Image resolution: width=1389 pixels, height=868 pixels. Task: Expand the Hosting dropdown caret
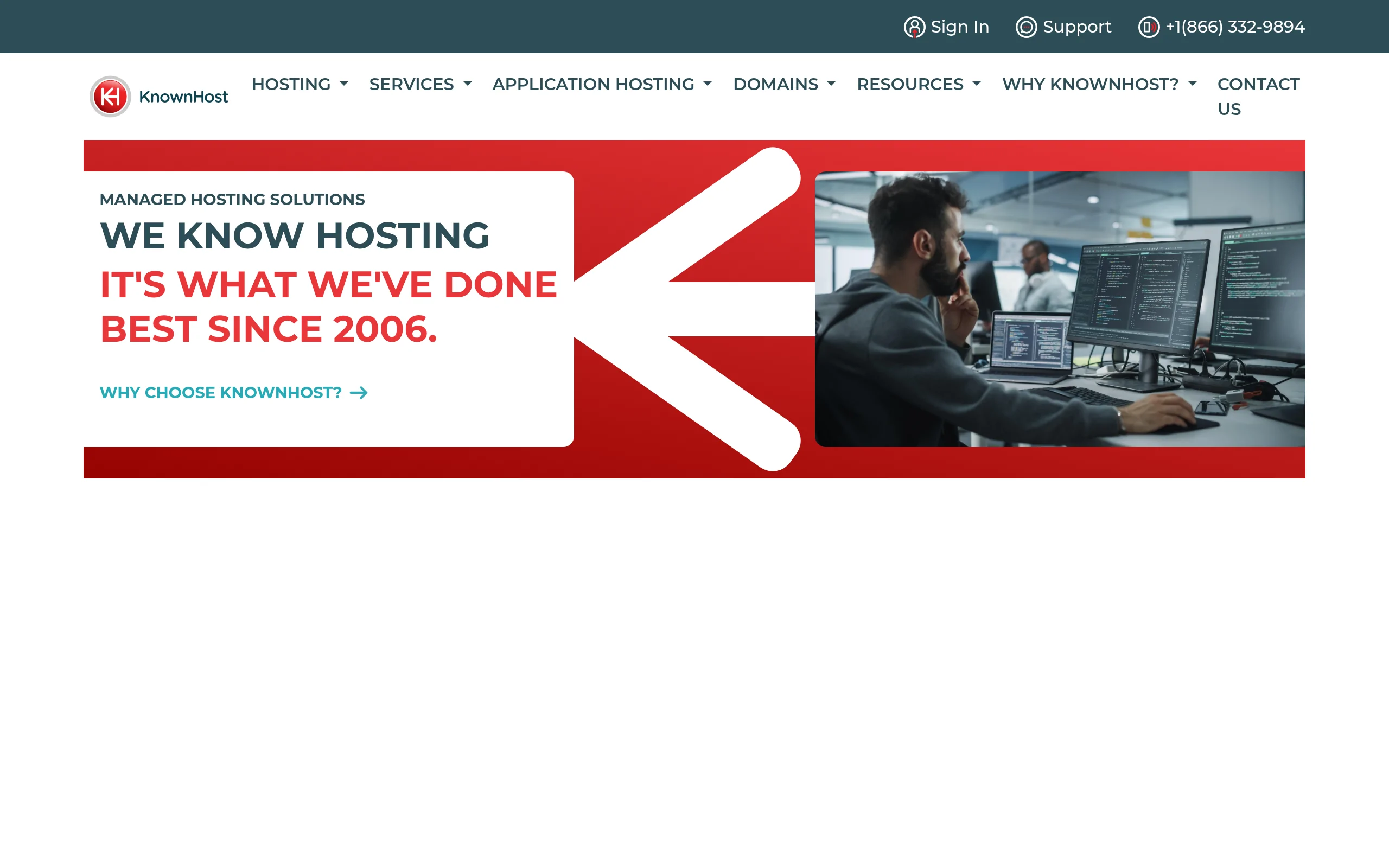[x=344, y=85]
